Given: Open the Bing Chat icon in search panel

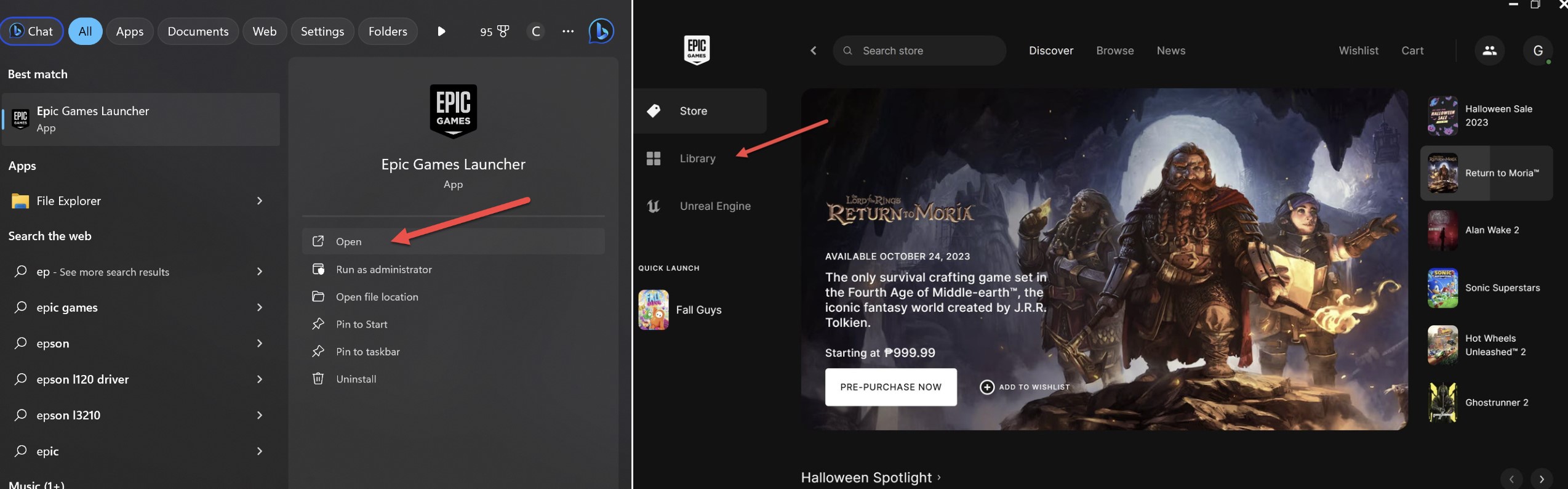Looking at the screenshot, I should (x=31, y=31).
